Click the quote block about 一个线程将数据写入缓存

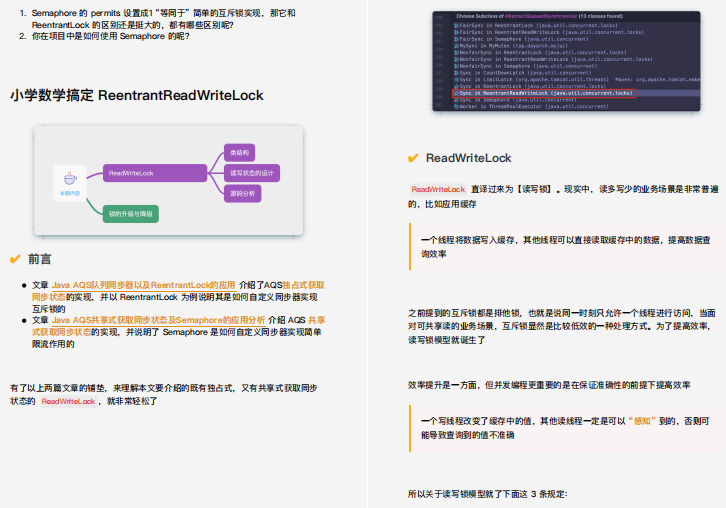click(x=564, y=247)
